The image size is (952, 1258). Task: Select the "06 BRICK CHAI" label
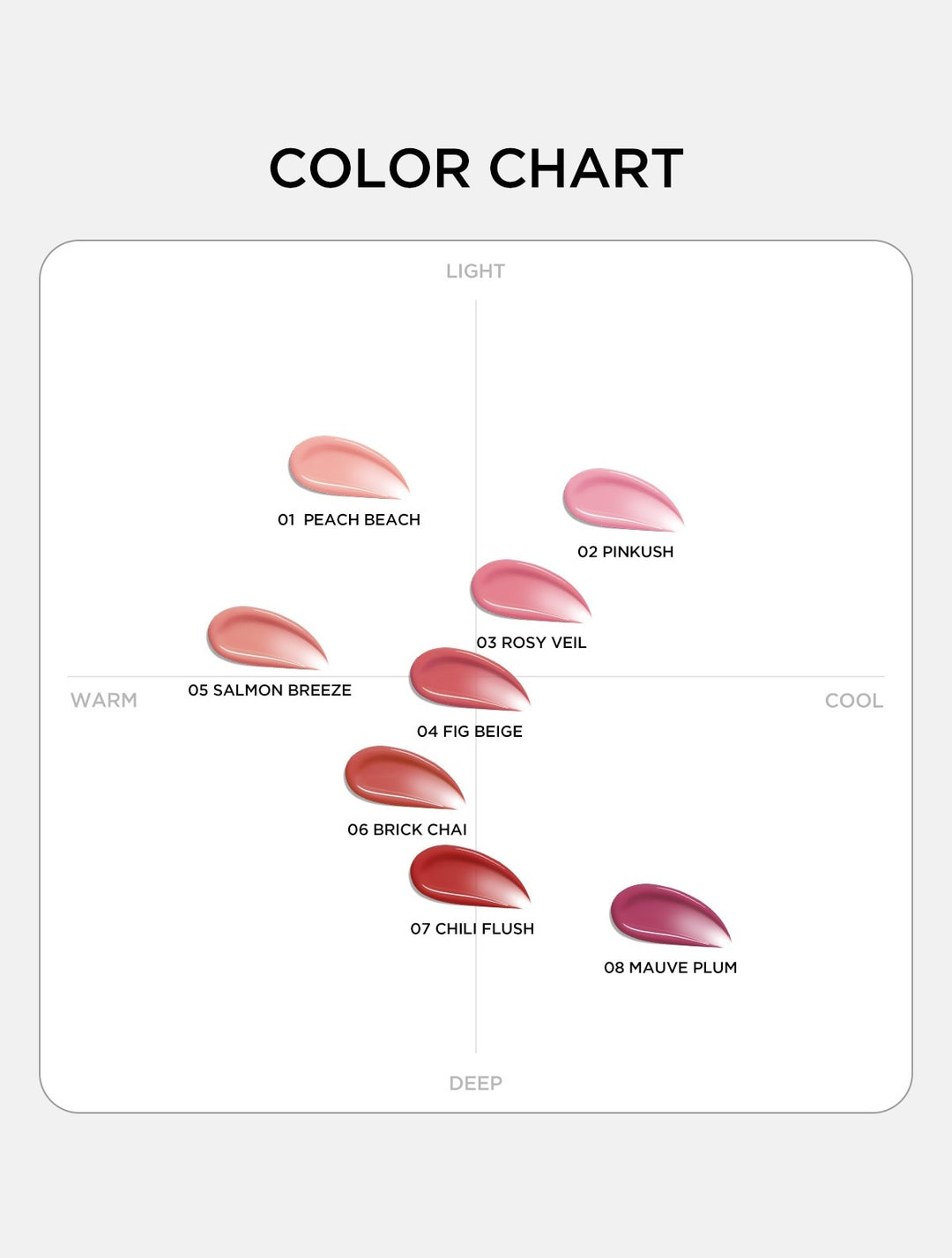click(x=407, y=830)
